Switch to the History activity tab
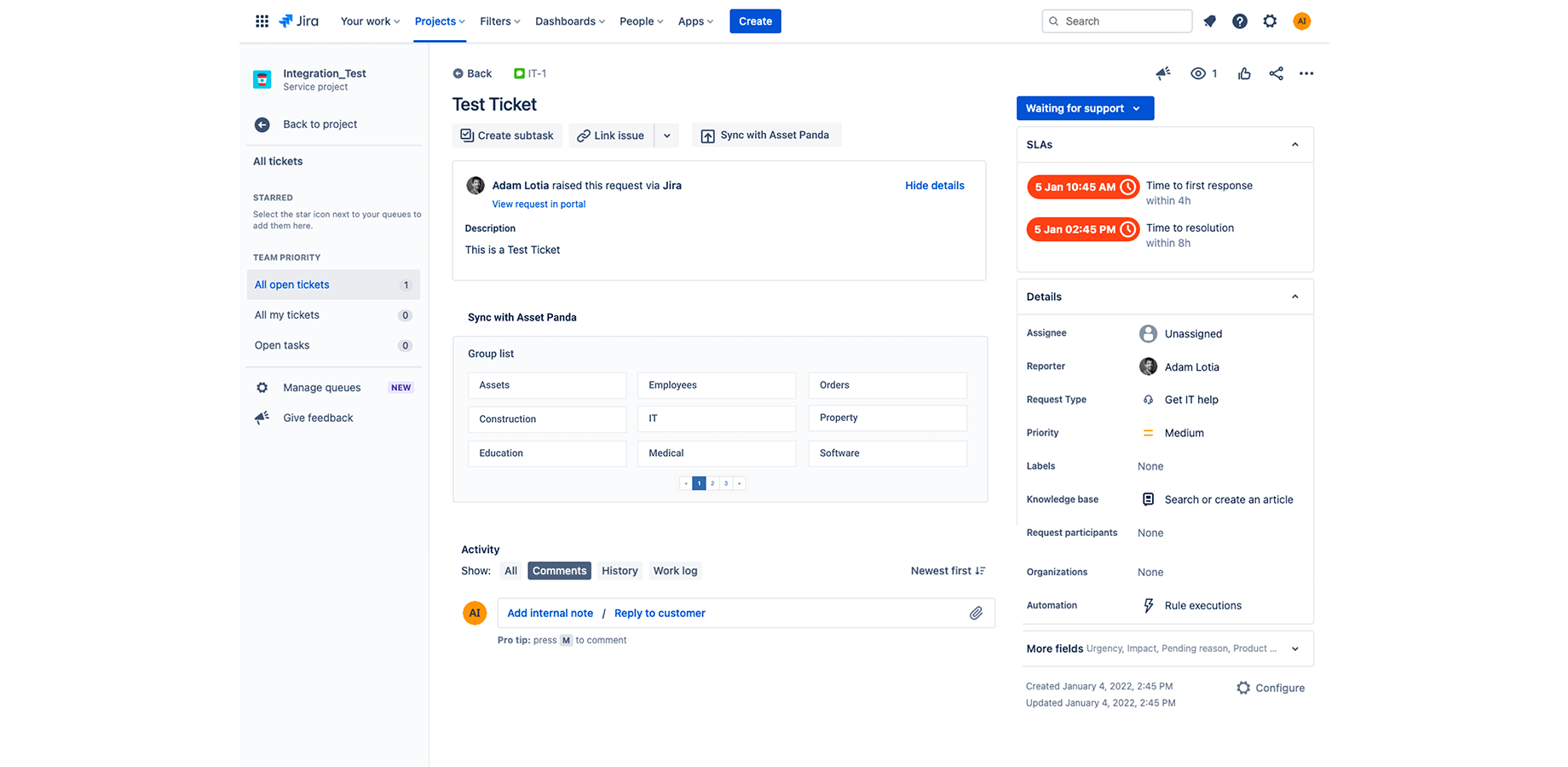 pos(620,571)
